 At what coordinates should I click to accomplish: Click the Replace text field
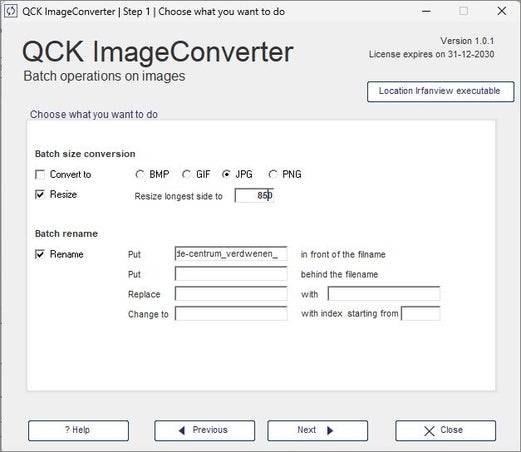tap(231, 294)
